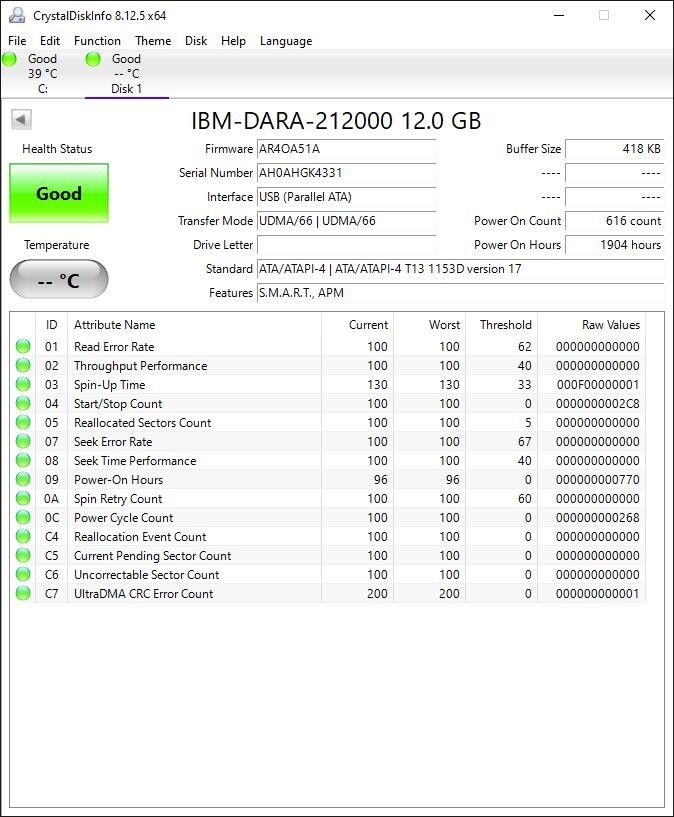This screenshot has width=674, height=817.
Task: Click status dot of Seek Error Rate row
Action: [23, 441]
